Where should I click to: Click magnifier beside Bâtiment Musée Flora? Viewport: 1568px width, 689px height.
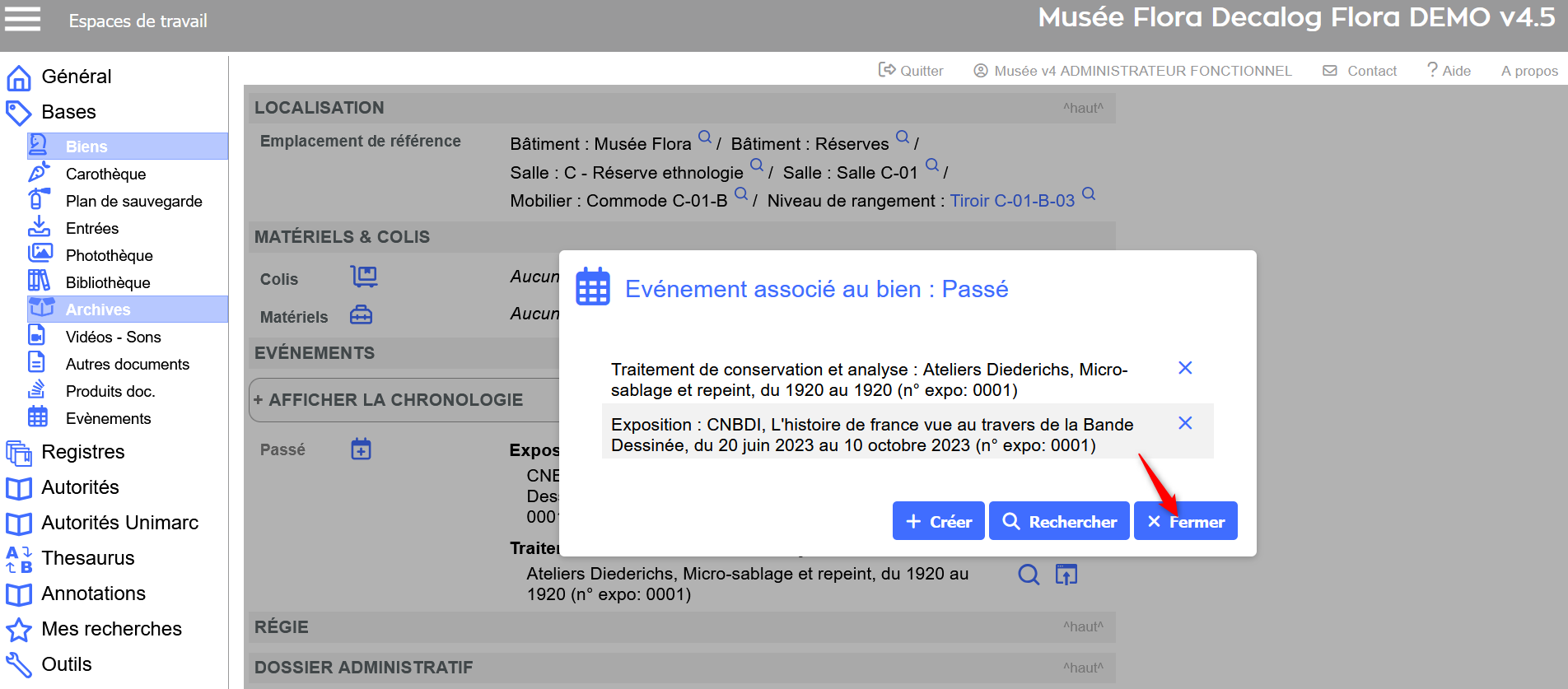(705, 137)
